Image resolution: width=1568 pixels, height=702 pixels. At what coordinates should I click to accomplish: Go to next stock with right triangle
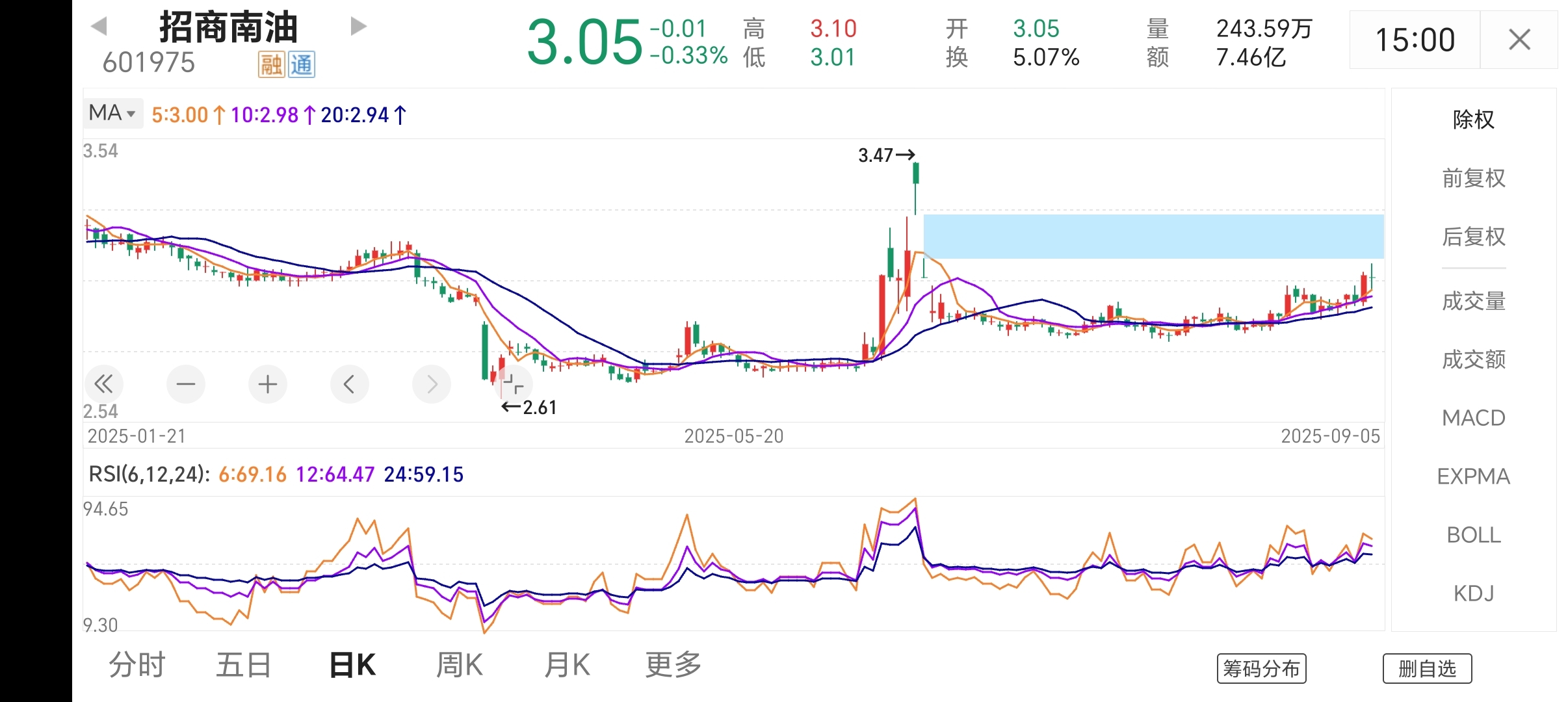tap(358, 27)
